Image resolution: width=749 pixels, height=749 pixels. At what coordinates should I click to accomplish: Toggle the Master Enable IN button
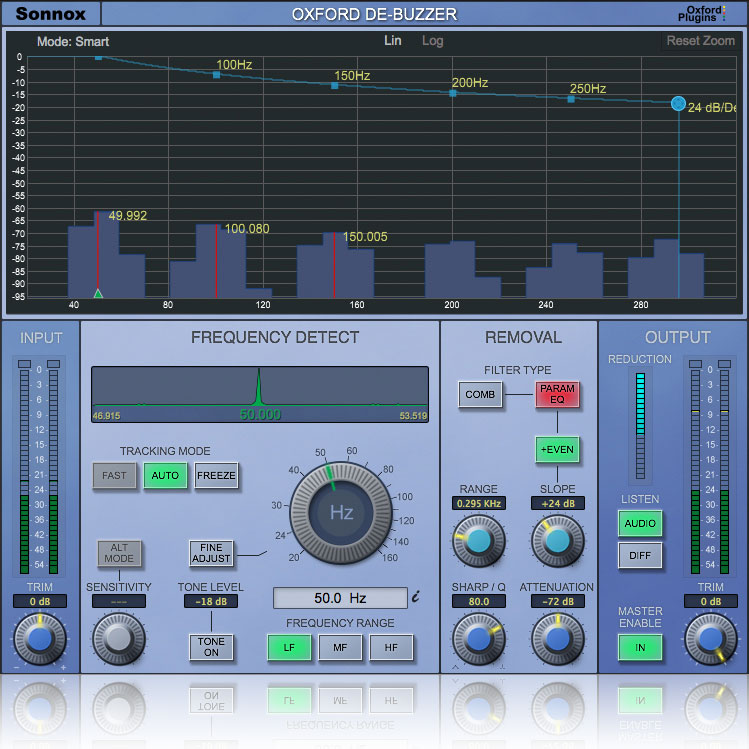pyautogui.click(x=639, y=647)
